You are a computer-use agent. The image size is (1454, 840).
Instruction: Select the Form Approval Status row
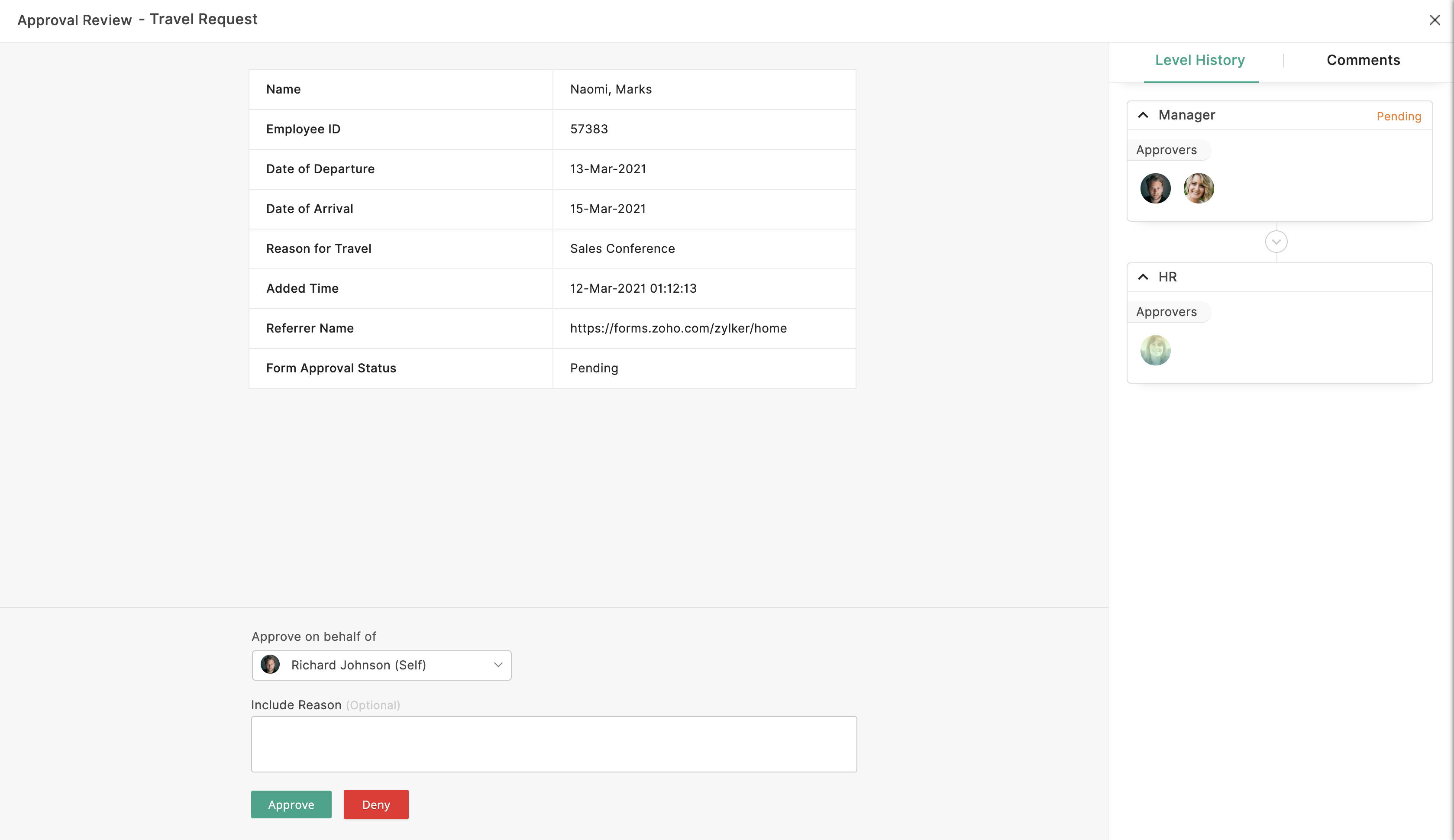coord(552,368)
